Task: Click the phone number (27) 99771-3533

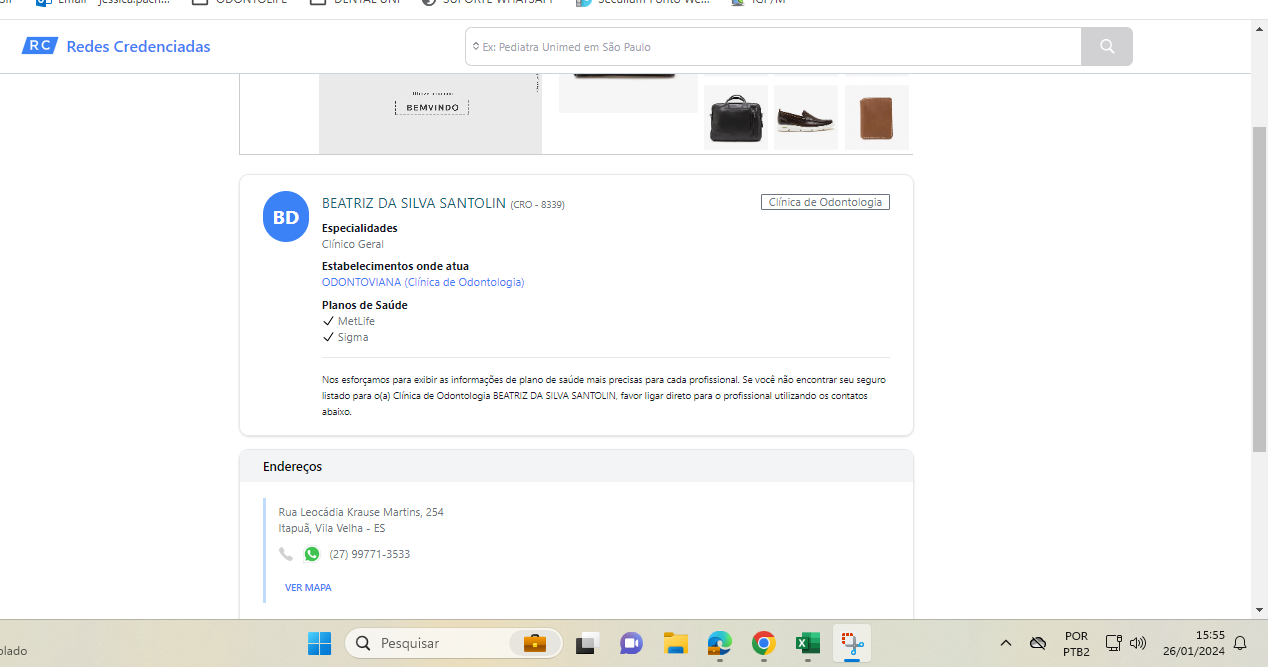Action: (x=370, y=554)
